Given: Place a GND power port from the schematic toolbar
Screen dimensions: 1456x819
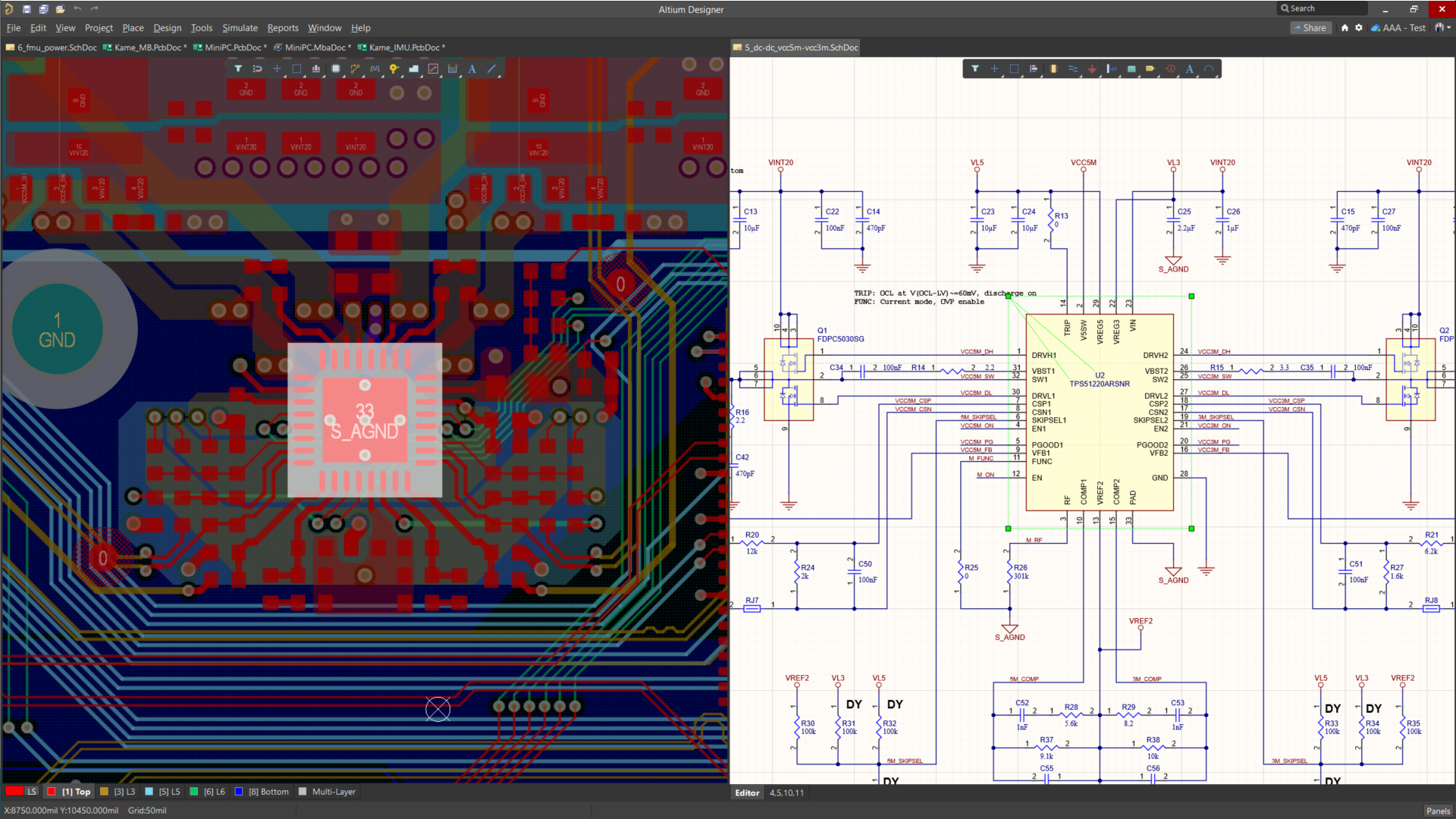Looking at the screenshot, I should [x=1092, y=68].
